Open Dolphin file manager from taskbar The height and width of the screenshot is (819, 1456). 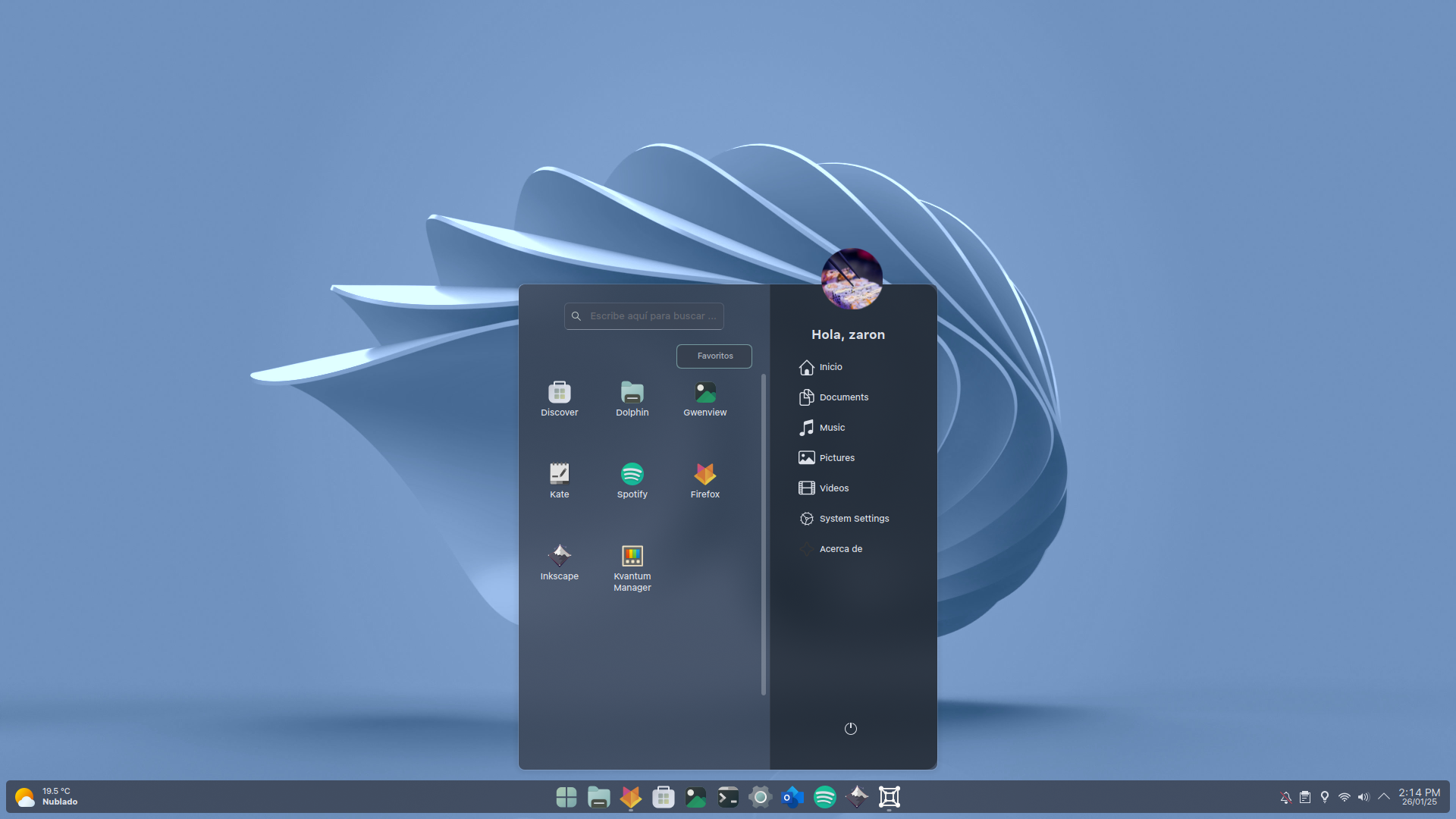tap(599, 797)
